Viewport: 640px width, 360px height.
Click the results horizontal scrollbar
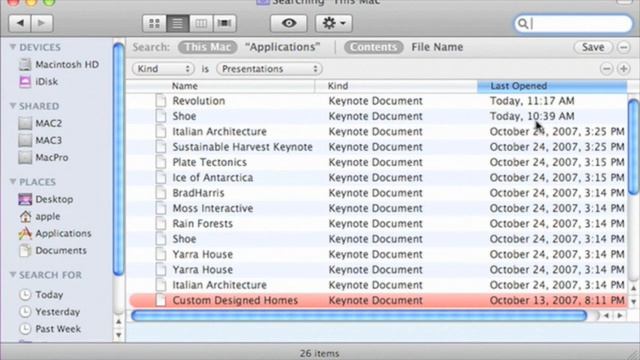359,316
